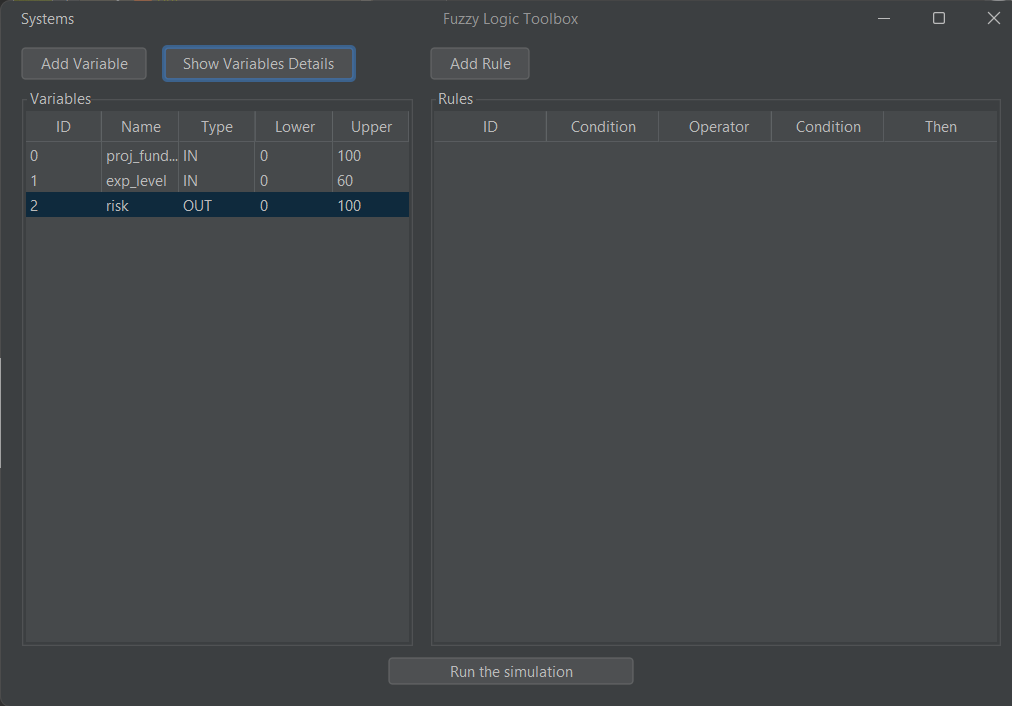The height and width of the screenshot is (706, 1012).
Task: Click the empty Rules list area
Action: point(715,400)
